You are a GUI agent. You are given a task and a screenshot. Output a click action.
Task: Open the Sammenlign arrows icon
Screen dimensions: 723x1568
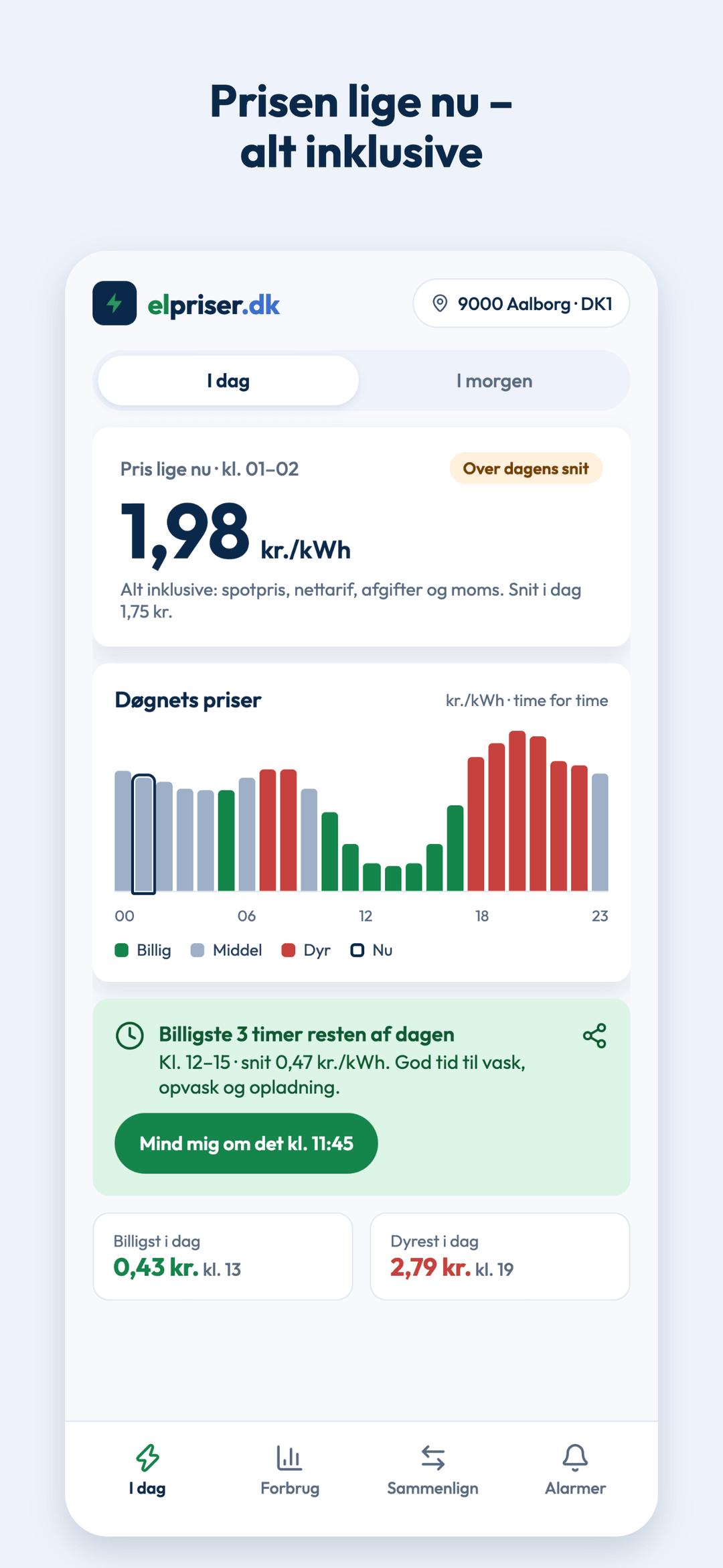(x=433, y=1457)
